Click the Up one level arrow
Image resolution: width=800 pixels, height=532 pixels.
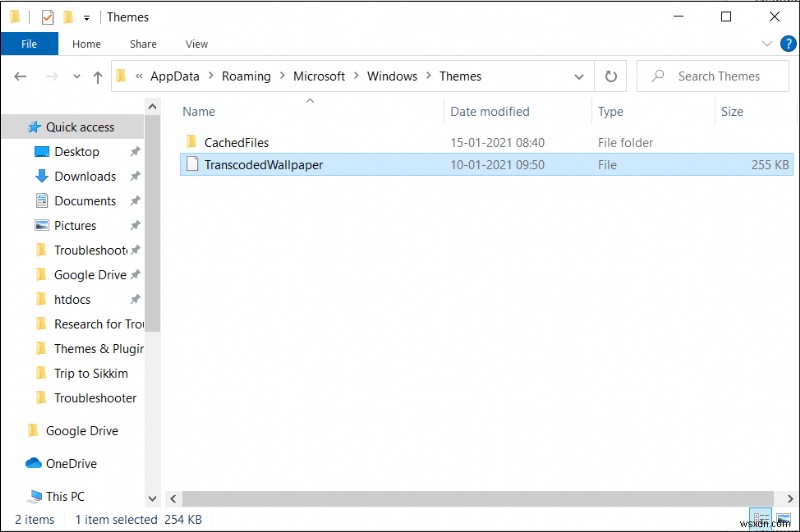(97, 76)
